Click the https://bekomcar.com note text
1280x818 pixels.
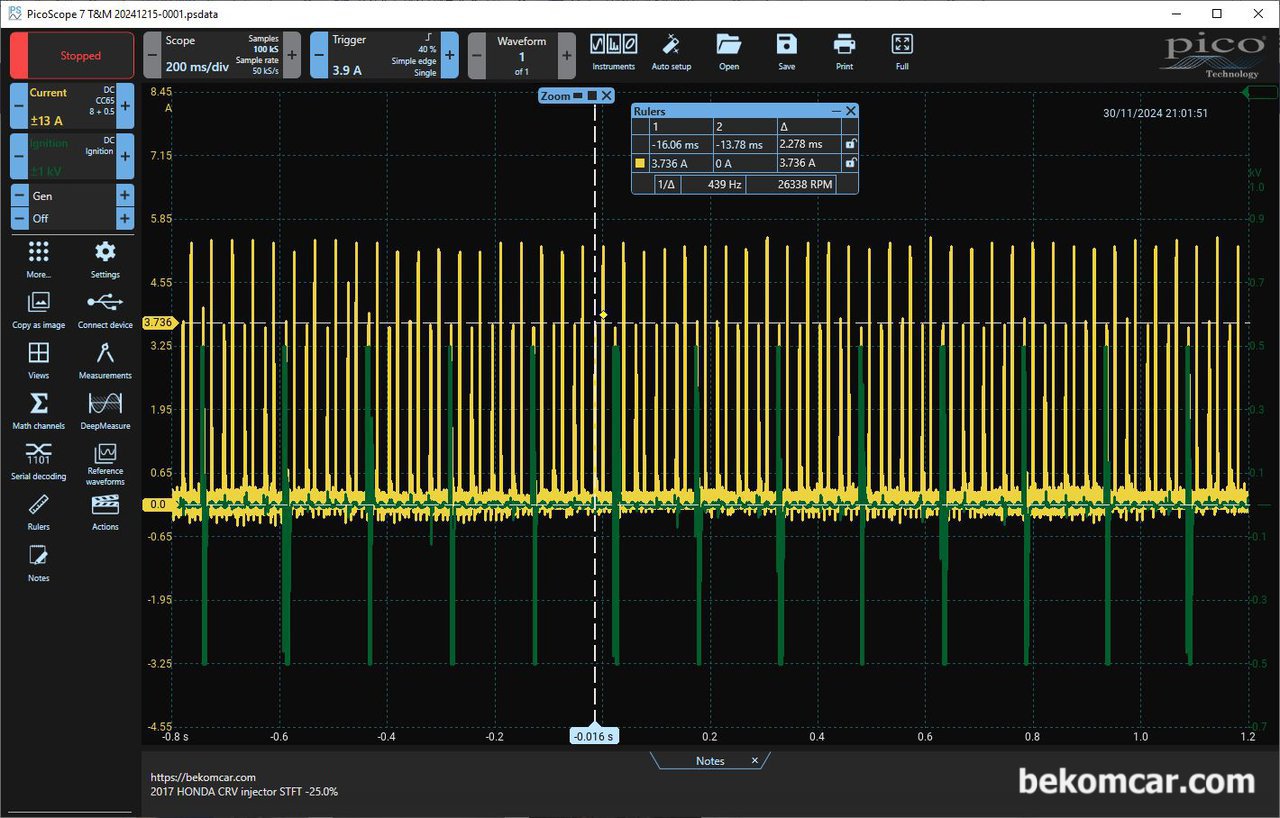coord(203,777)
